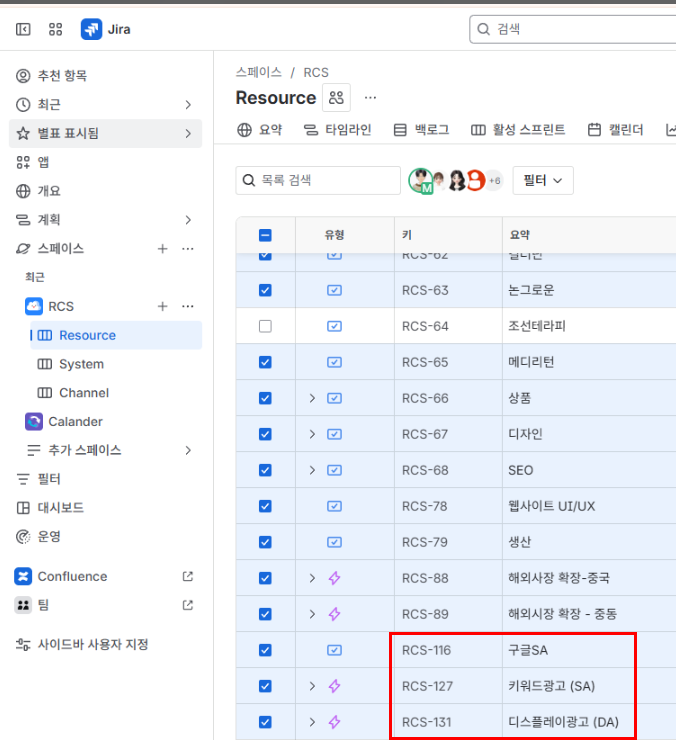
Task: Expand the 계획 chevron
Action: pos(188,220)
